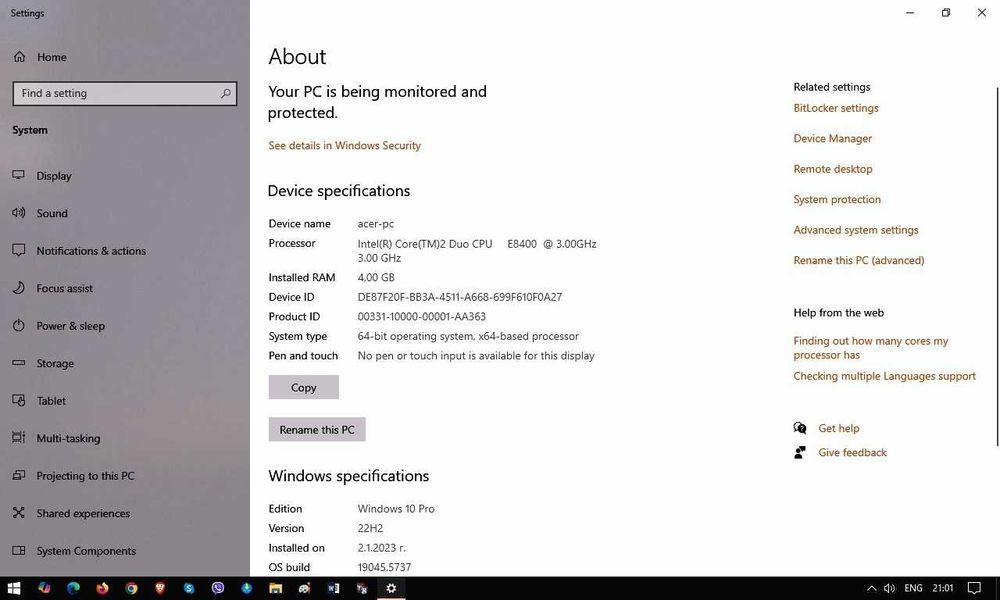Image resolution: width=1000 pixels, height=600 pixels.
Task: Click the Edition value Windows 10 Pro
Action: click(x=396, y=509)
